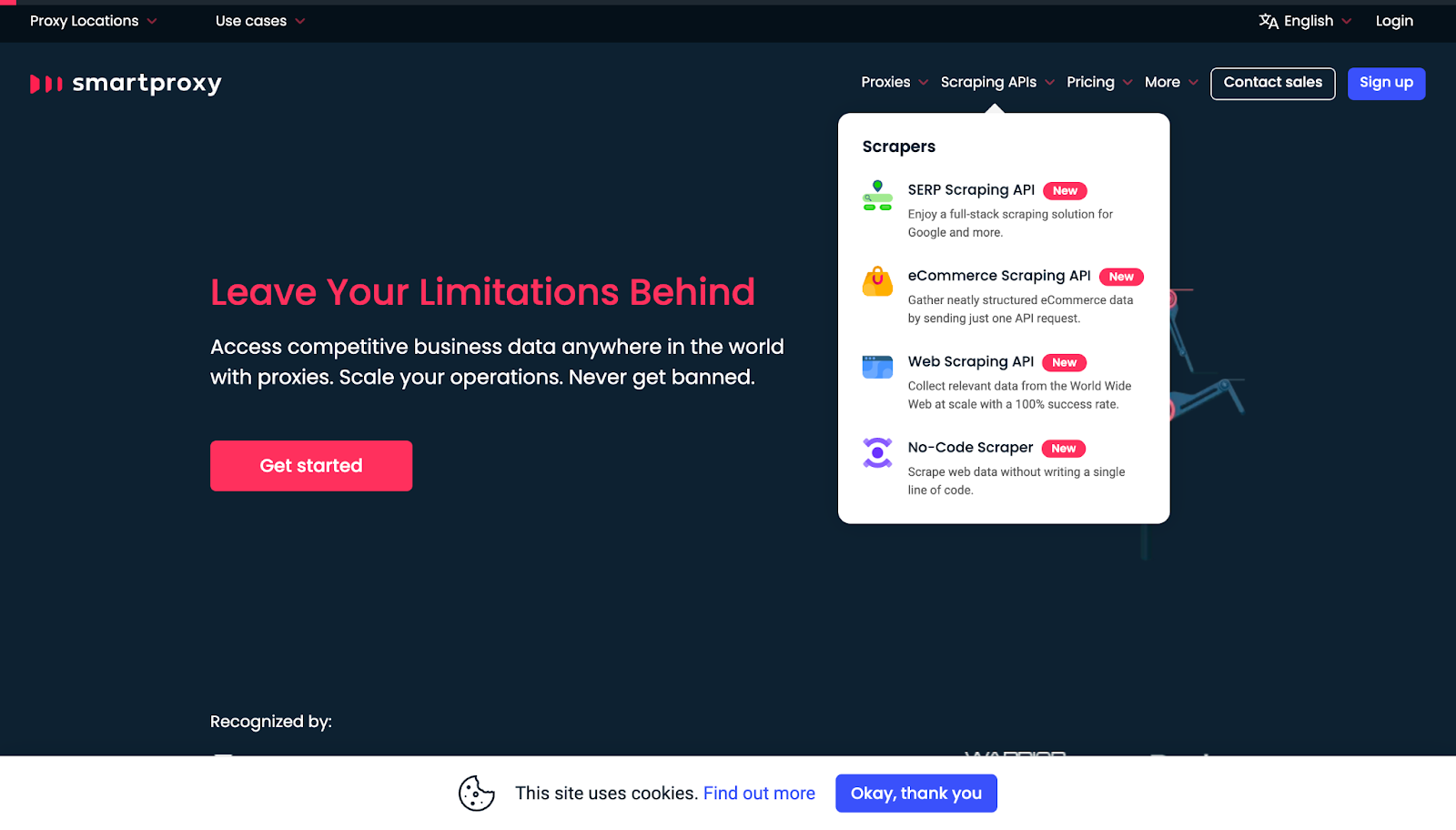1456x830 pixels.
Task: Click the New badge beside SERP Scraping API
Action: 1065,191
